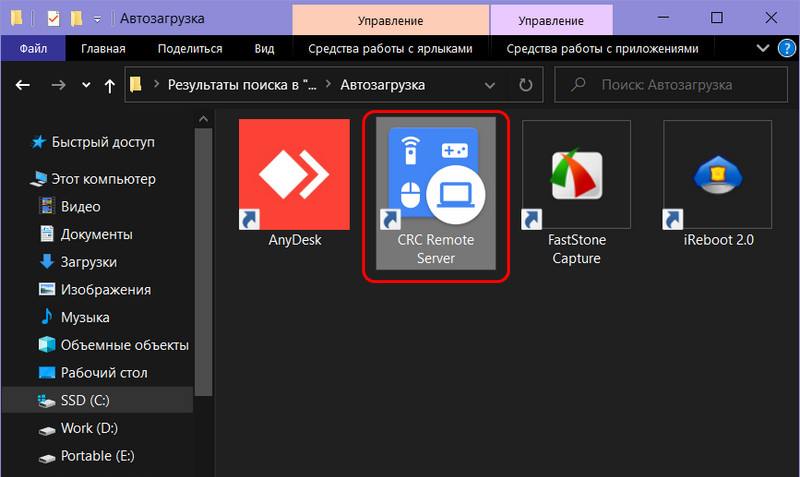The image size is (800, 477).
Task: Select Этот компьютер in the navigation pane
Action: 103,179
